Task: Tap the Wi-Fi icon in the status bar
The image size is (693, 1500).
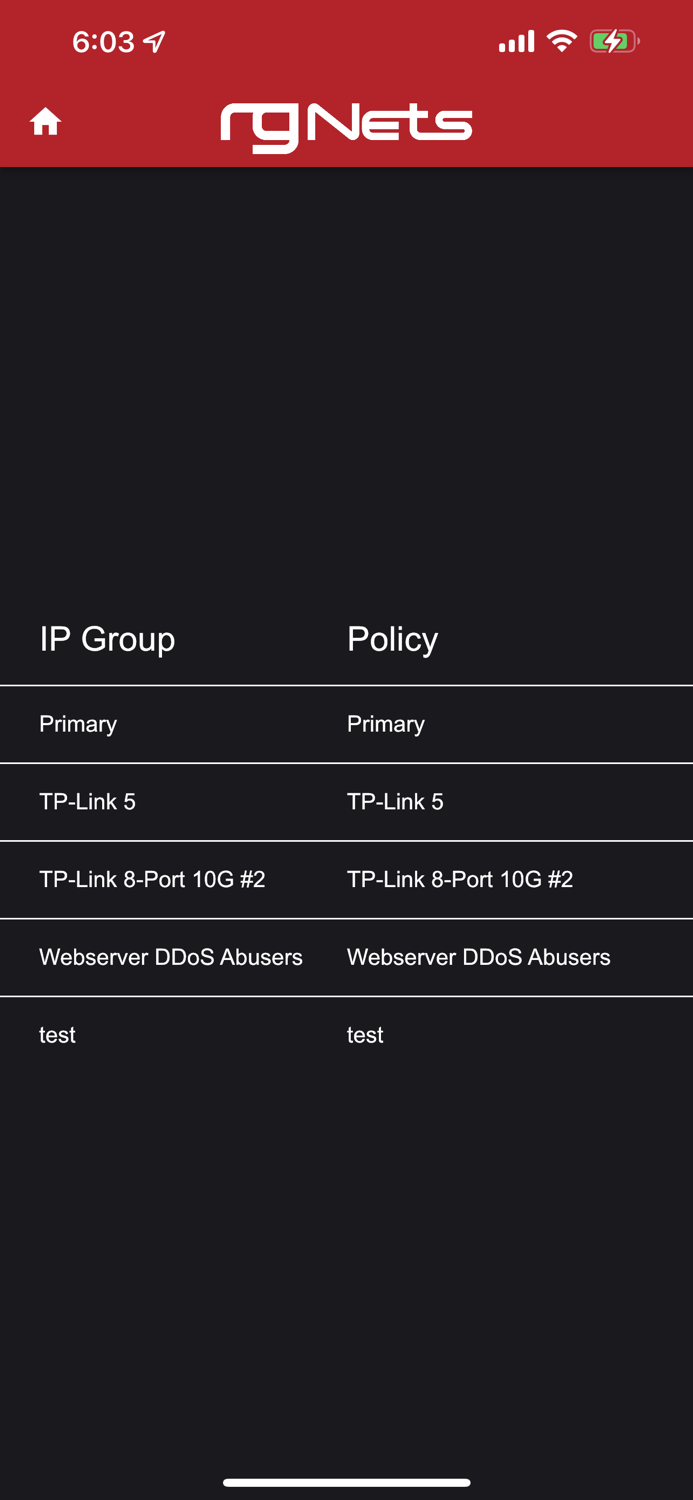Action: pyautogui.click(x=561, y=41)
